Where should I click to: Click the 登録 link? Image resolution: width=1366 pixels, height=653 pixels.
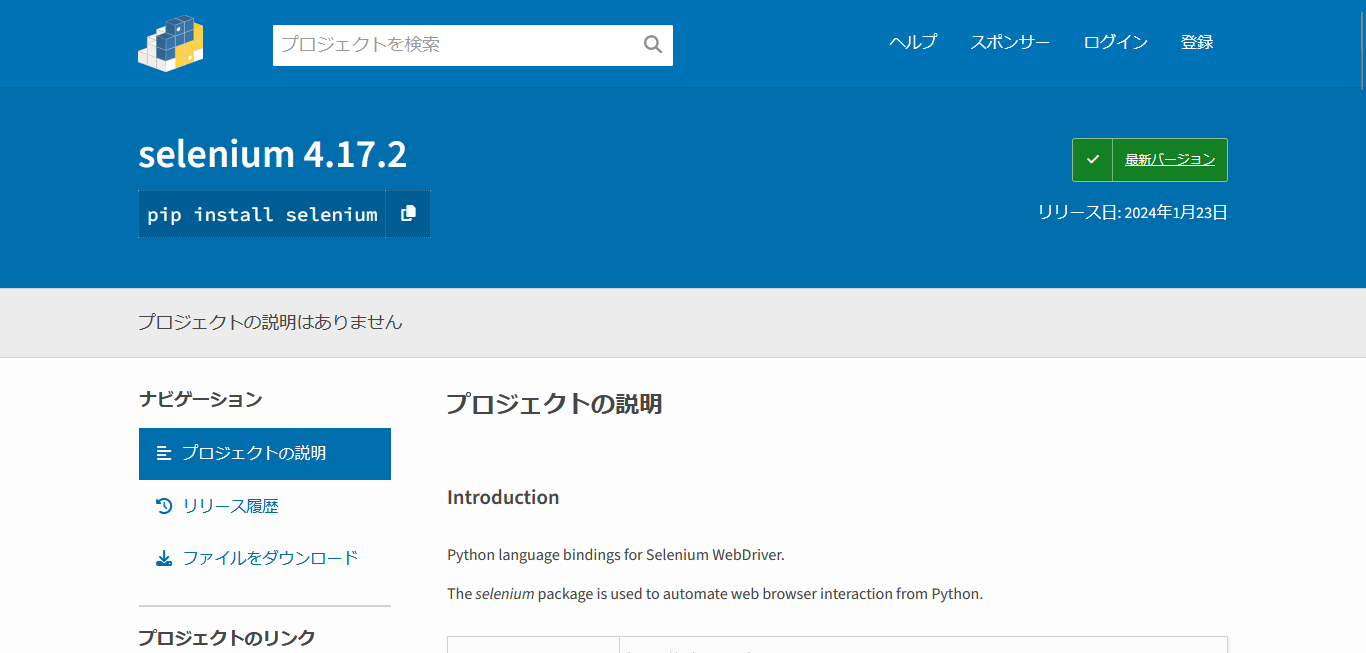[x=1196, y=42]
